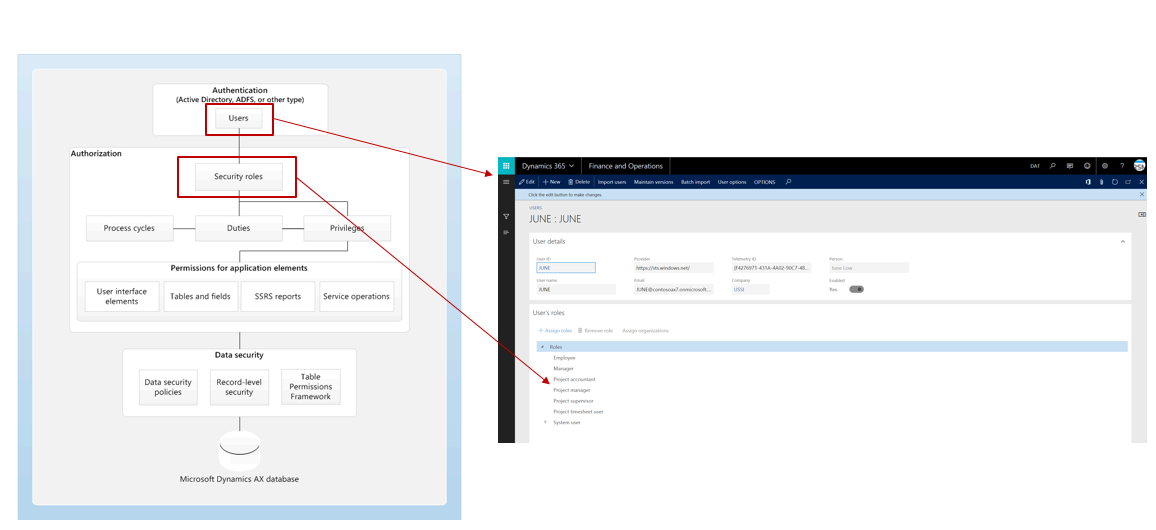The image size is (1156, 530).
Task: Collapse the User details section chevron
Action: point(1123,241)
